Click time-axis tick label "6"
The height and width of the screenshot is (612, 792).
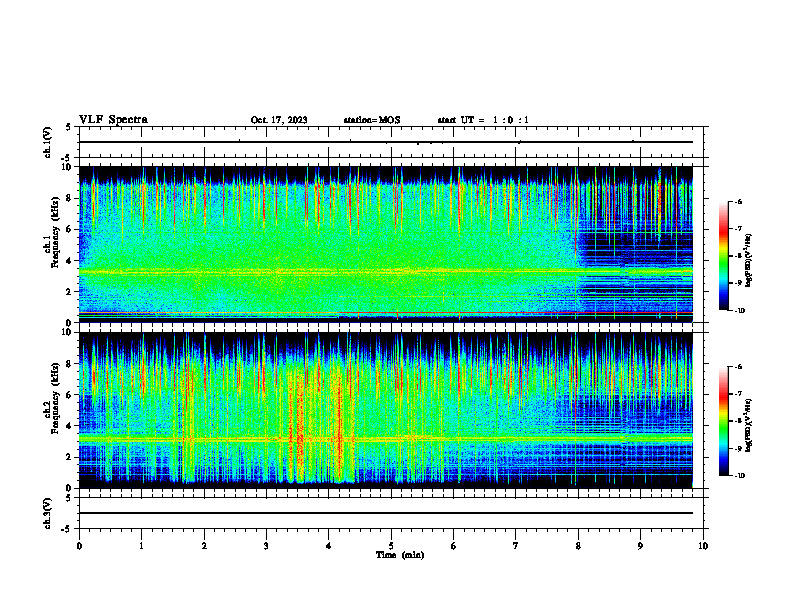(454, 546)
